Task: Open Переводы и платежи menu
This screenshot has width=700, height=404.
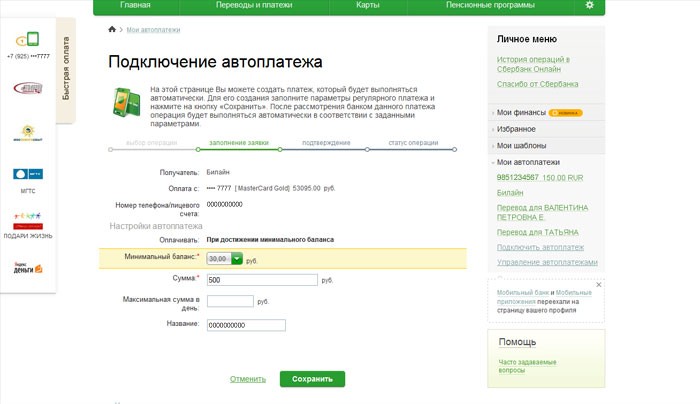Action: pyautogui.click(x=254, y=5)
